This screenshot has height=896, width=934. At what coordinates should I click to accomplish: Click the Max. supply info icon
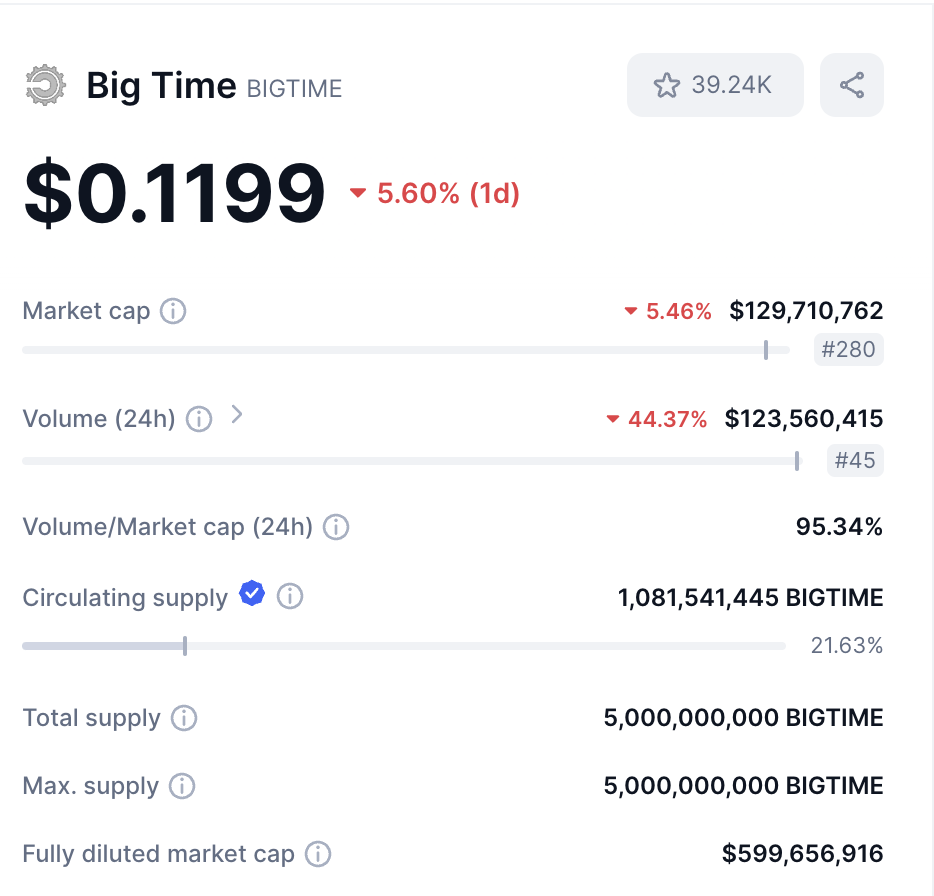[182, 786]
